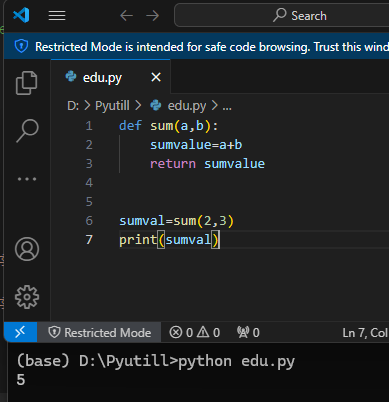Click the Restricted Mode banner message
Image resolution: width=389 pixels, height=402 pixels.
[212, 47]
